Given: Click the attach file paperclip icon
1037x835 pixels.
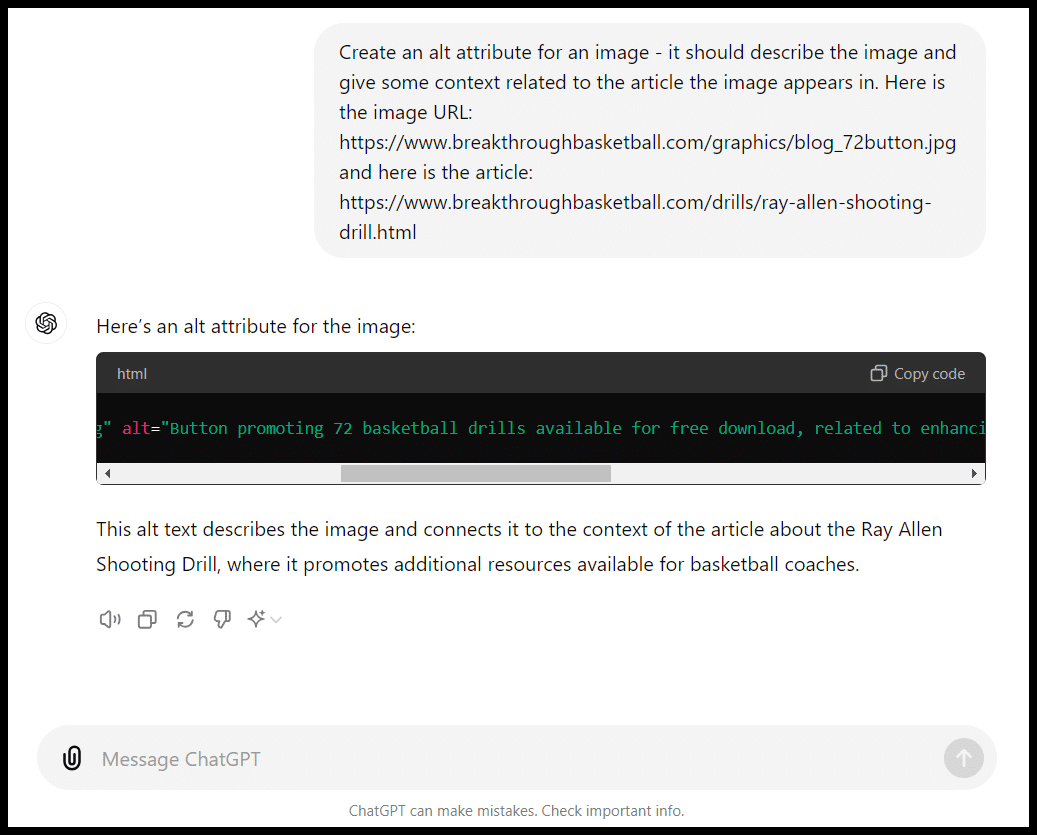Looking at the screenshot, I should point(72,758).
